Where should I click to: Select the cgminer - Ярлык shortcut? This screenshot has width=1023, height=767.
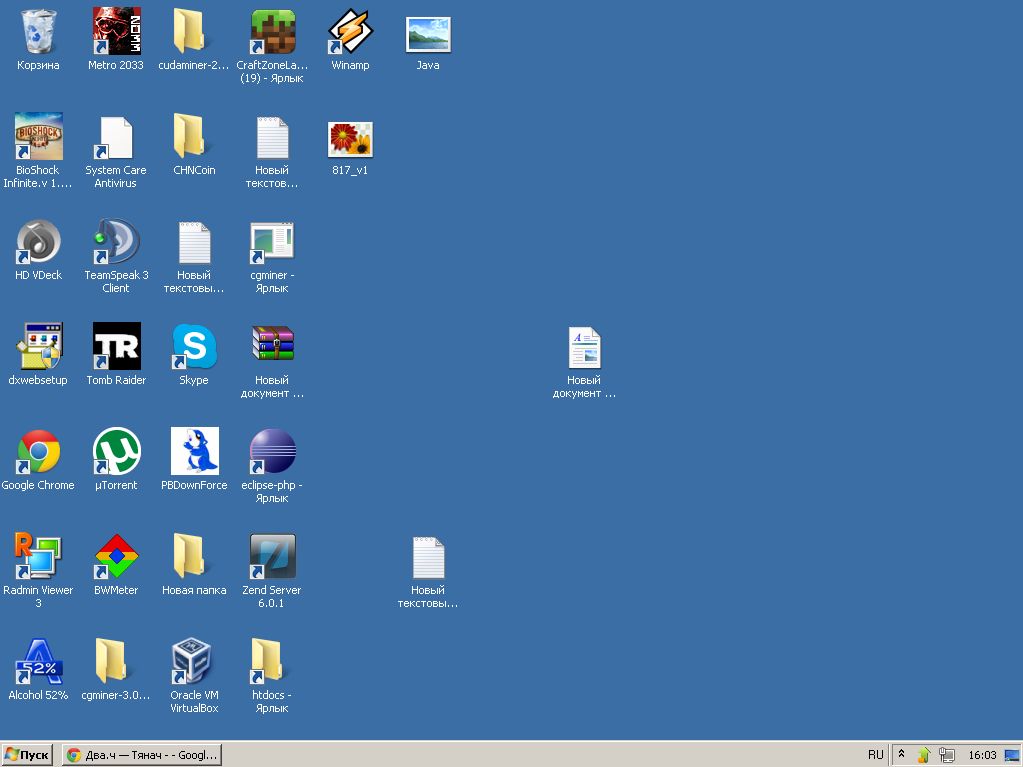tap(272, 243)
